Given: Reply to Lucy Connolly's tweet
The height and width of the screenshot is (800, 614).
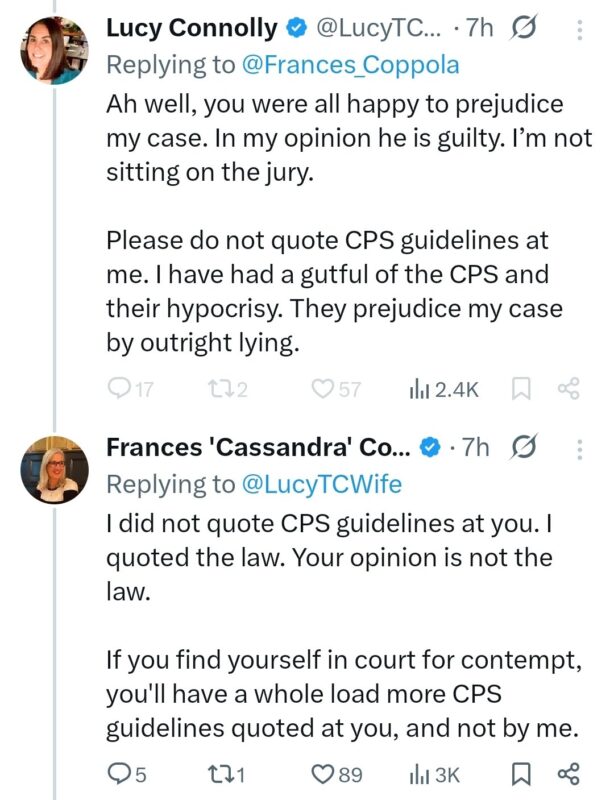Looking at the screenshot, I should coord(121,389).
